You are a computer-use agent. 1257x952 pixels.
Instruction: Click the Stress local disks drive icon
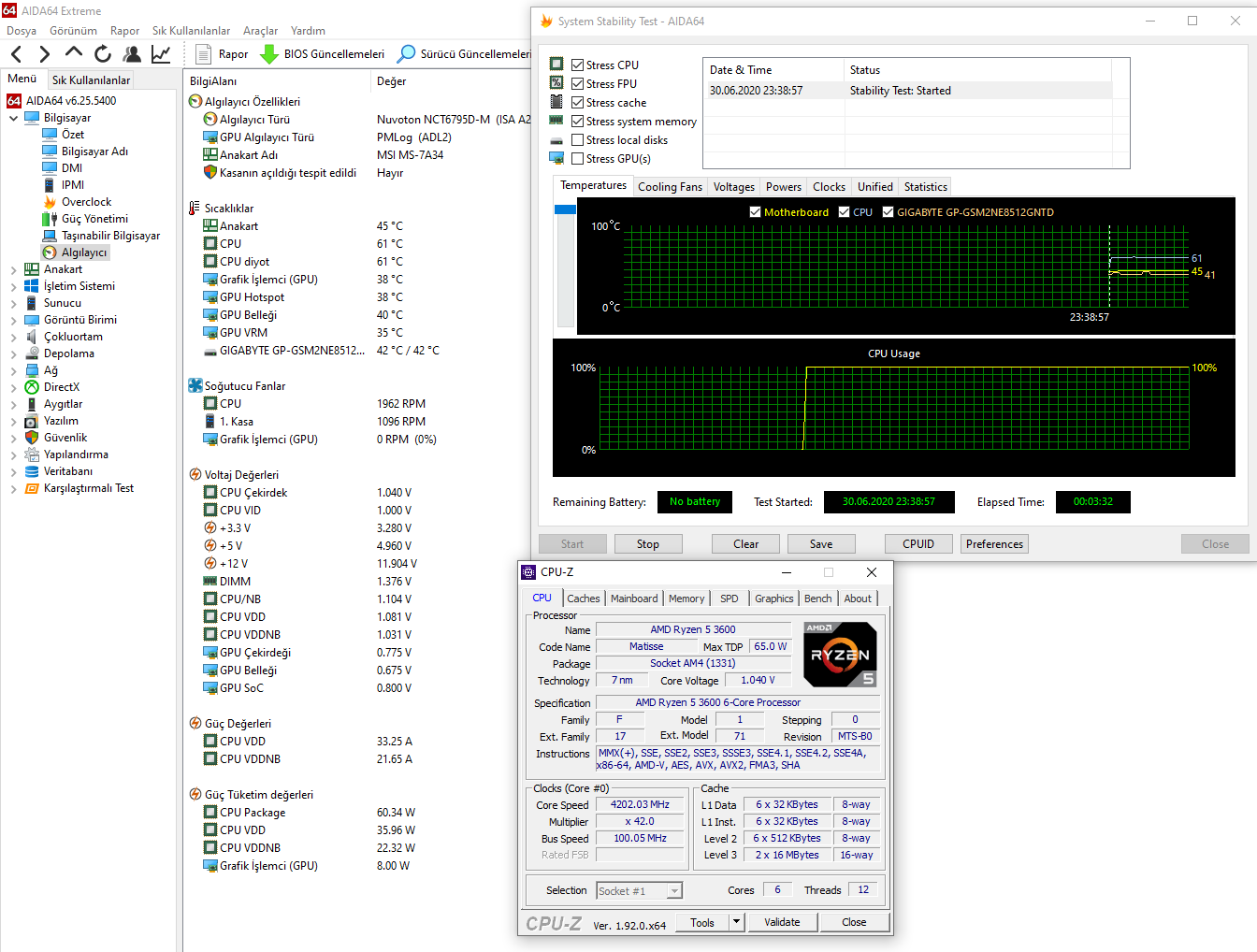556,140
